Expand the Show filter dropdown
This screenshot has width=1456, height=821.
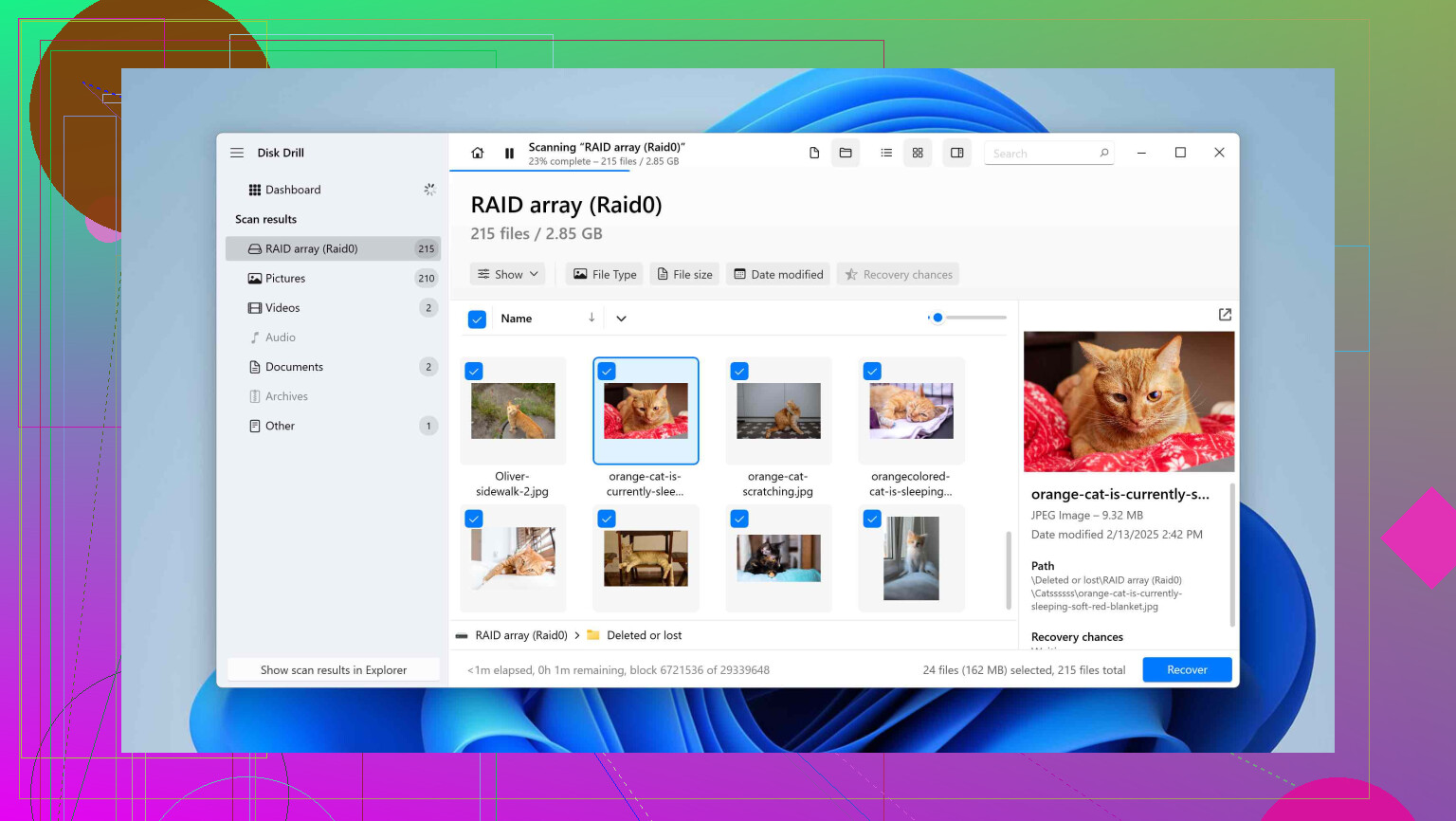click(x=508, y=275)
